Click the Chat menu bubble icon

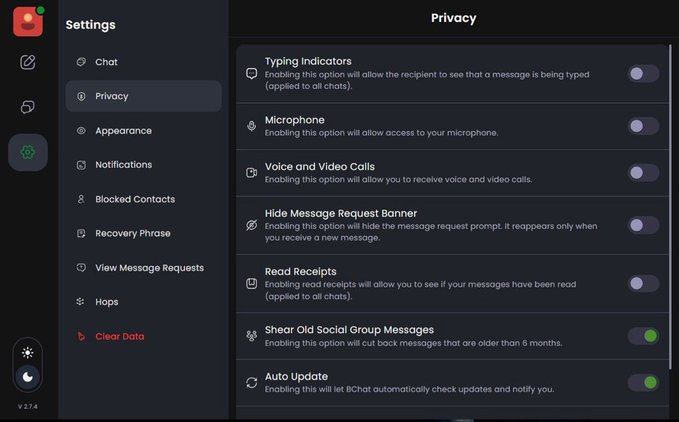click(x=81, y=62)
